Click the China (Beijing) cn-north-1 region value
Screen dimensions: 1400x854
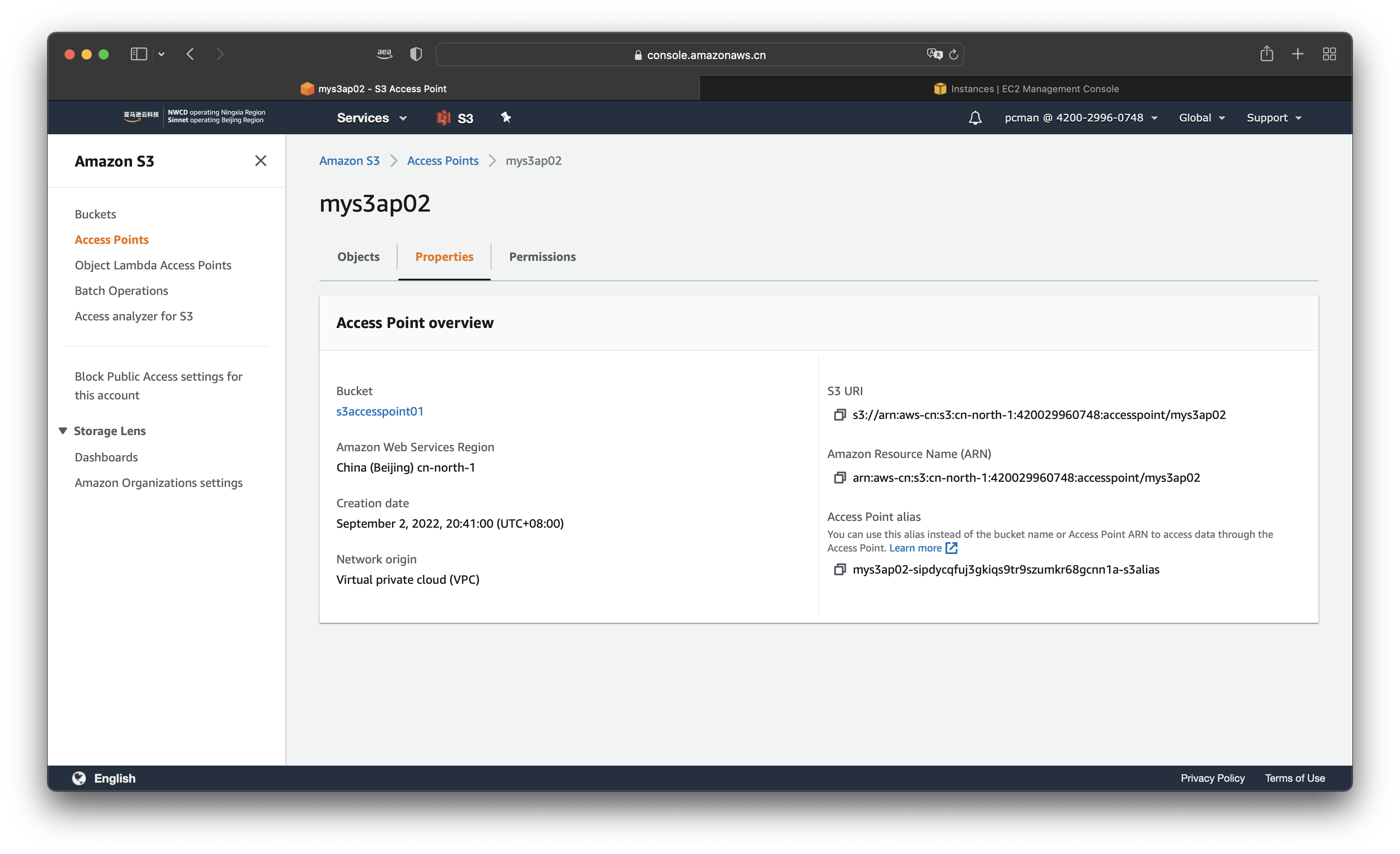pyautogui.click(x=405, y=468)
